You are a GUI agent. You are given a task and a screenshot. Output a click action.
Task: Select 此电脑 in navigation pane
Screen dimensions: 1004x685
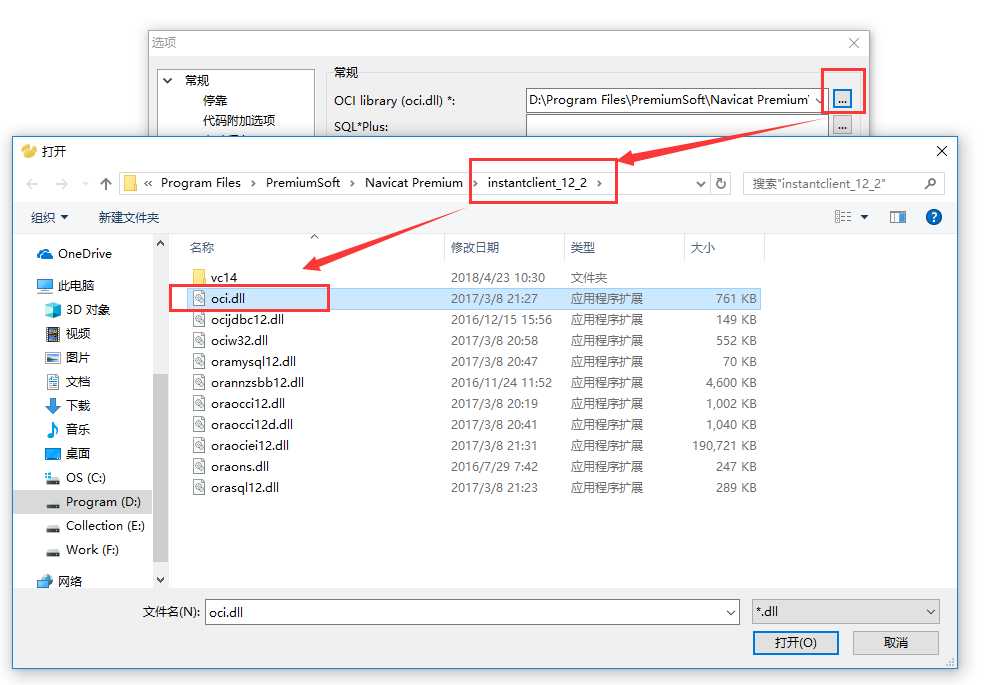pyautogui.click(x=66, y=286)
